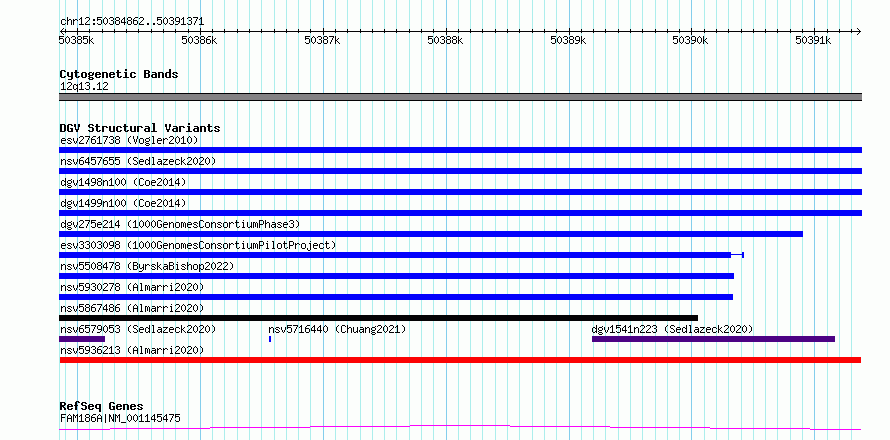
Task: Select the nsv5930278 (Almarri2020) blue bar
Action: 396,297
